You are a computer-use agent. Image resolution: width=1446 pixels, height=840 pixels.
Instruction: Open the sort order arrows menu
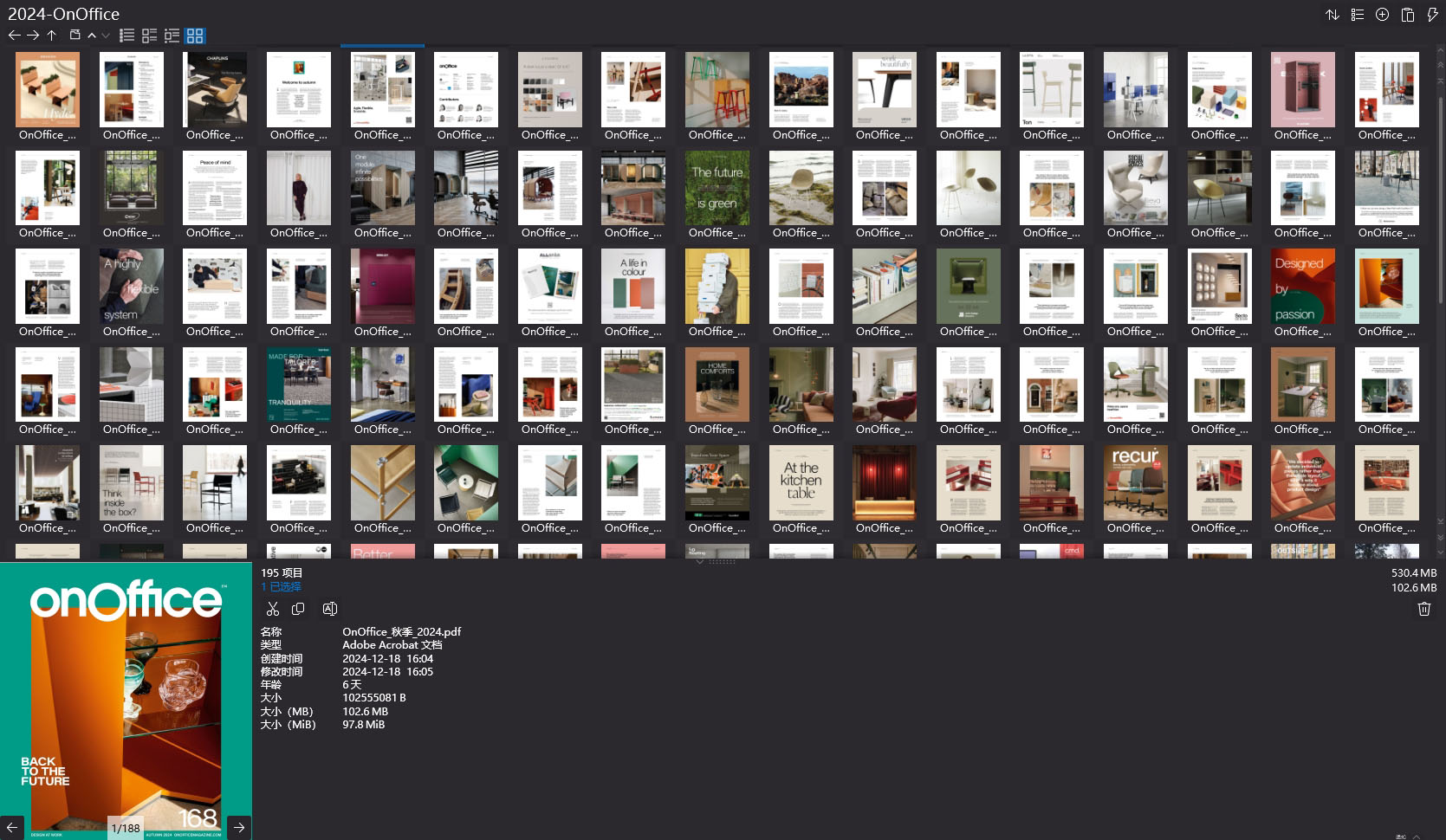[1333, 15]
